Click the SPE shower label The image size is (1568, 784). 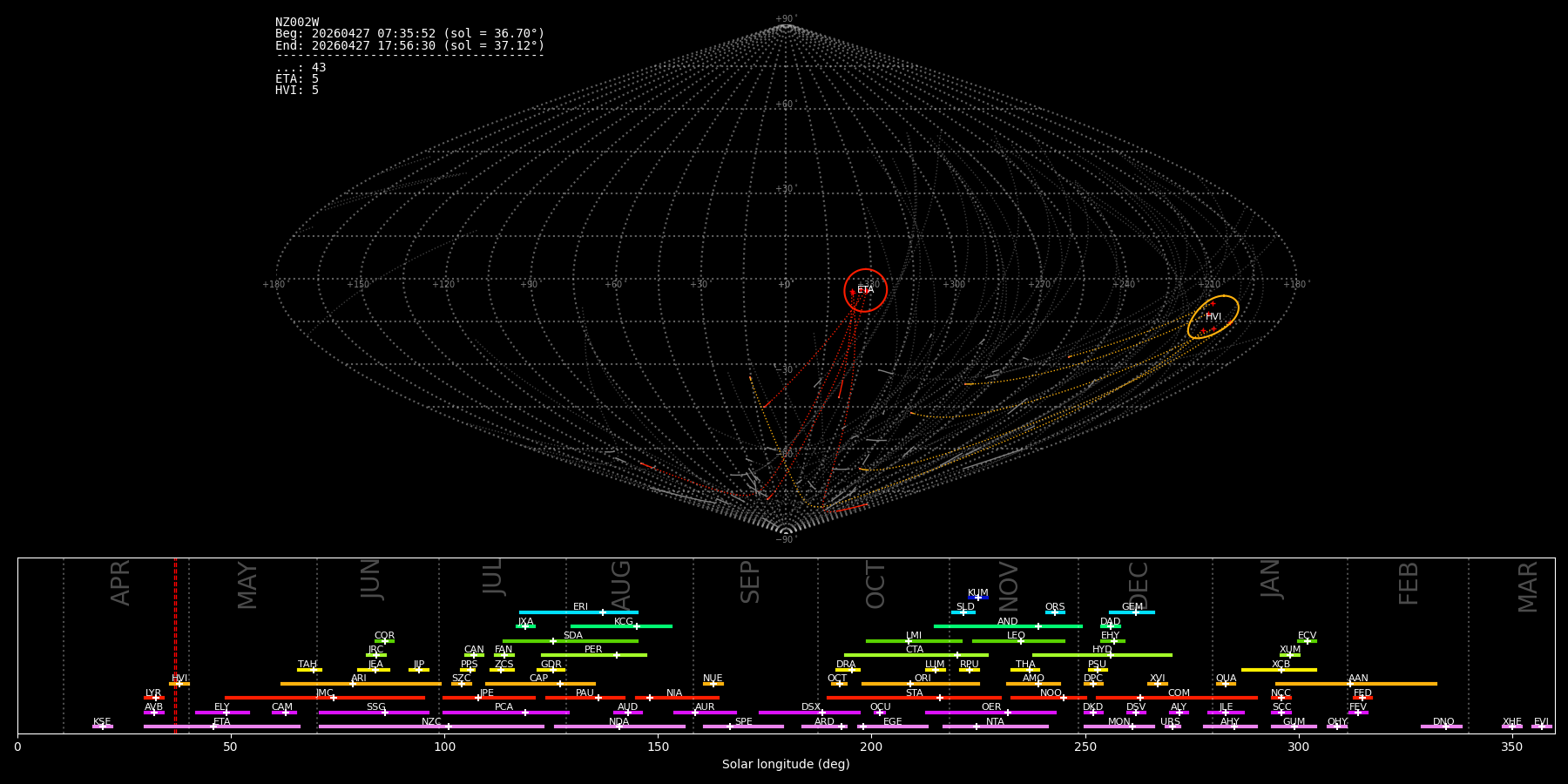743,722
